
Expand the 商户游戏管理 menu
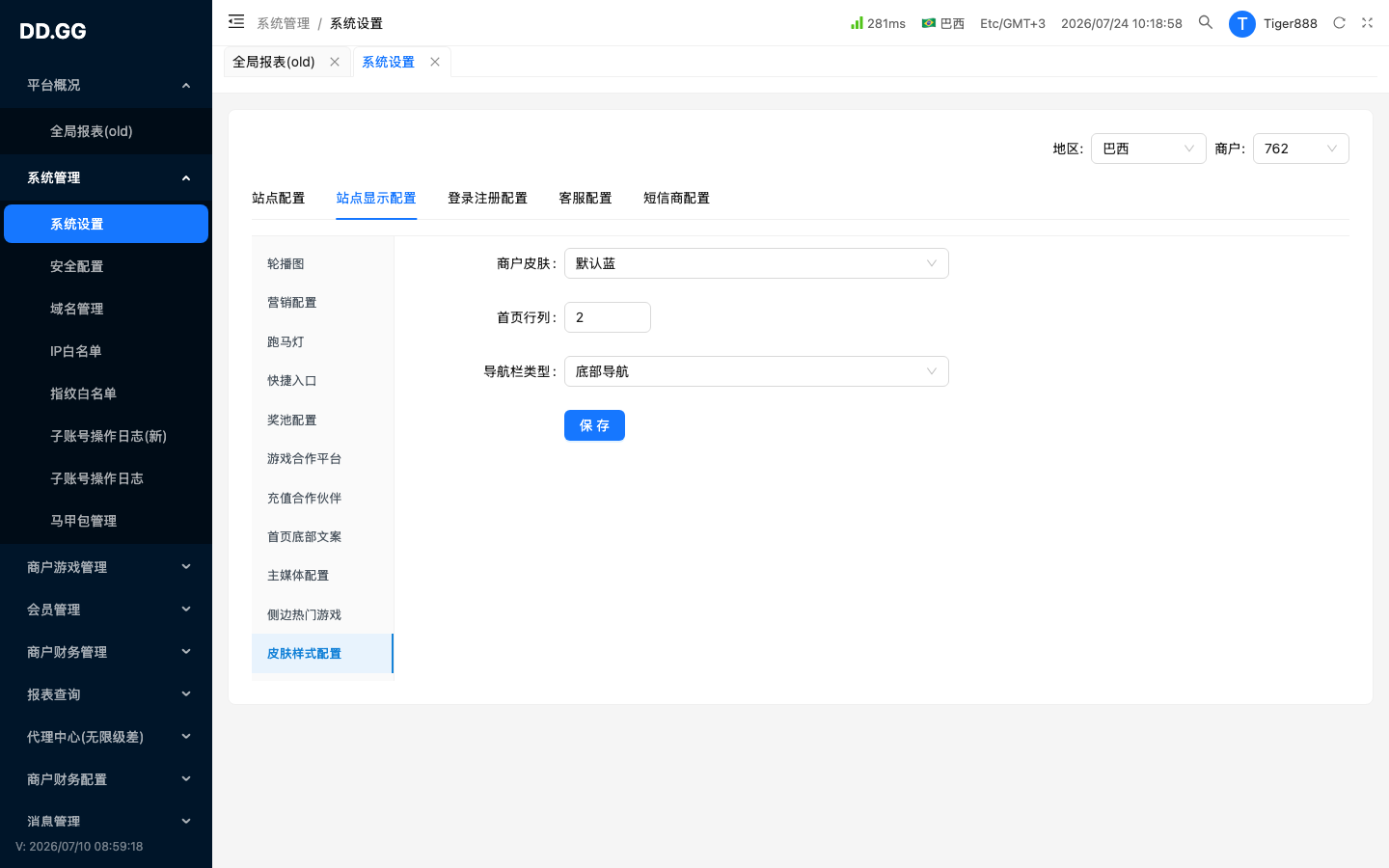click(106, 567)
